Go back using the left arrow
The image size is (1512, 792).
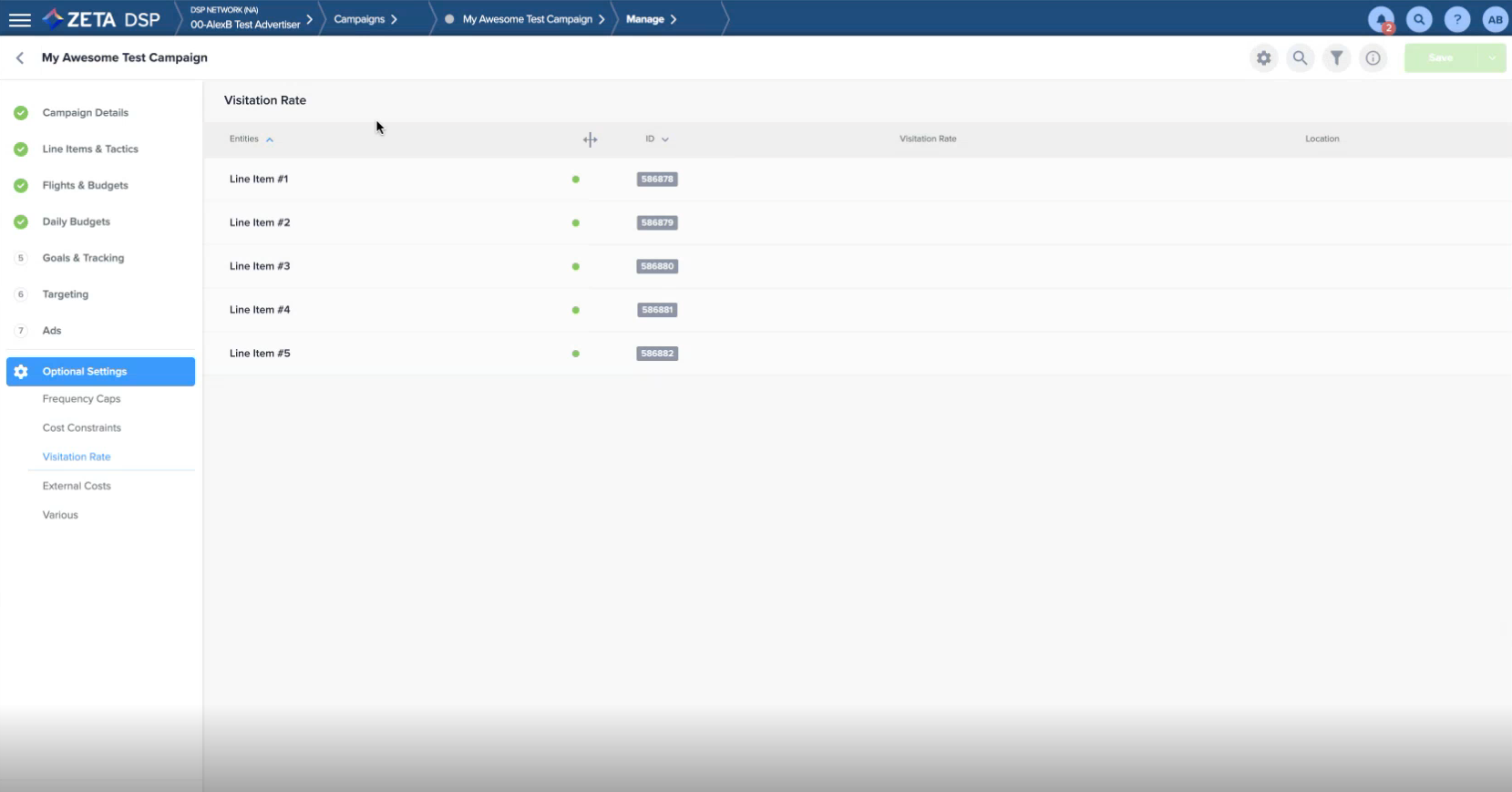[20, 57]
